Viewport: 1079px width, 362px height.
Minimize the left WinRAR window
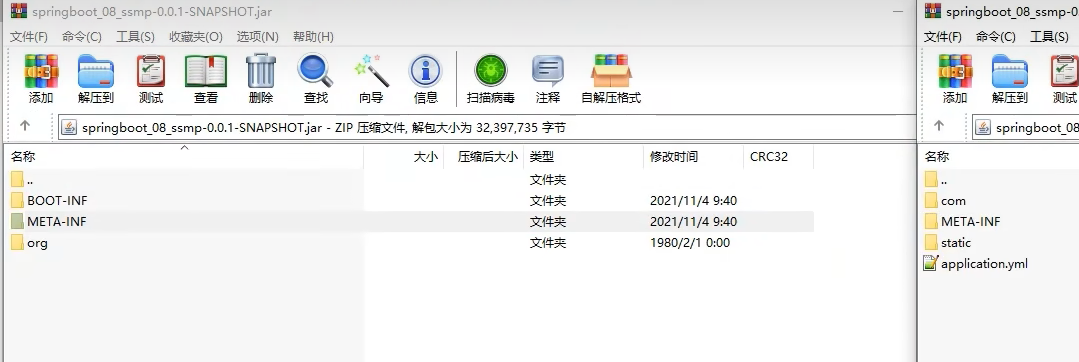898,11
